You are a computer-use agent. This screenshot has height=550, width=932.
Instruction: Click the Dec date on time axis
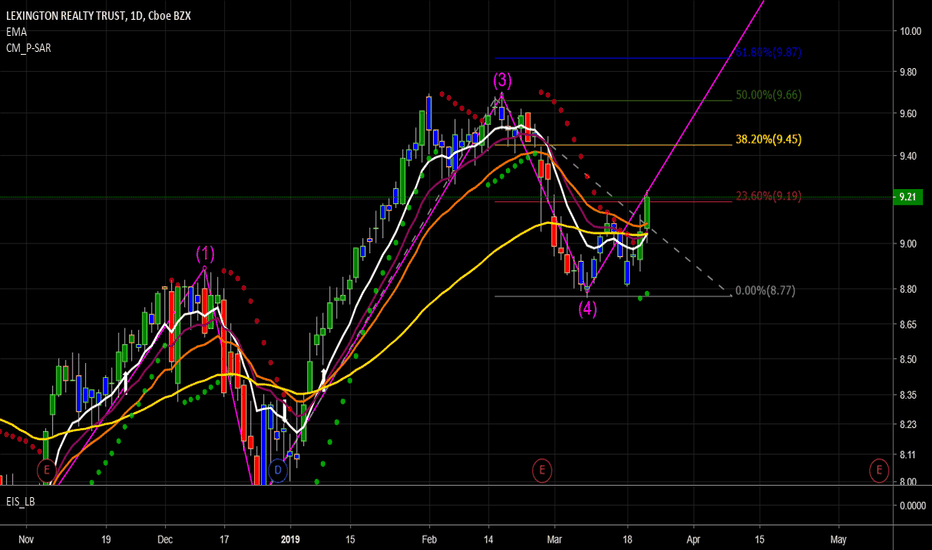pyautogui.click(x=165, y=540)
